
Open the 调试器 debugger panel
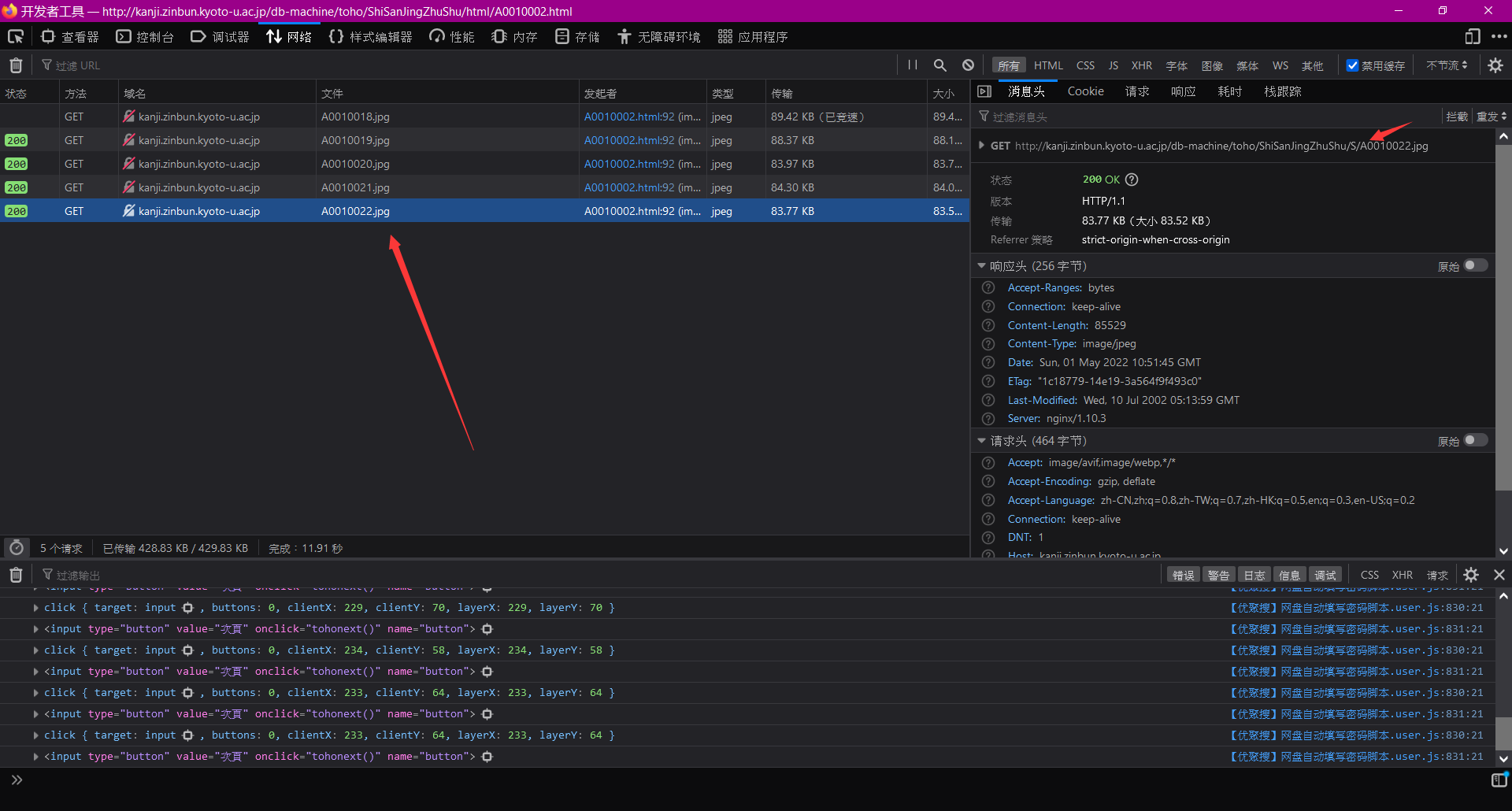[220, 37]
